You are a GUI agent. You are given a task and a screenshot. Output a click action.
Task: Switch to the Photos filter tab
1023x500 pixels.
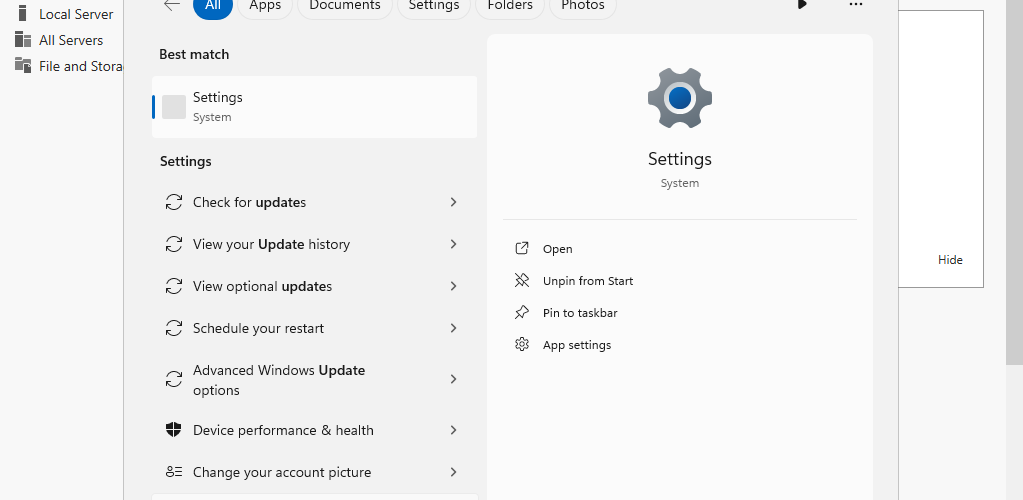pyautogui.click(x=583, y=7)
